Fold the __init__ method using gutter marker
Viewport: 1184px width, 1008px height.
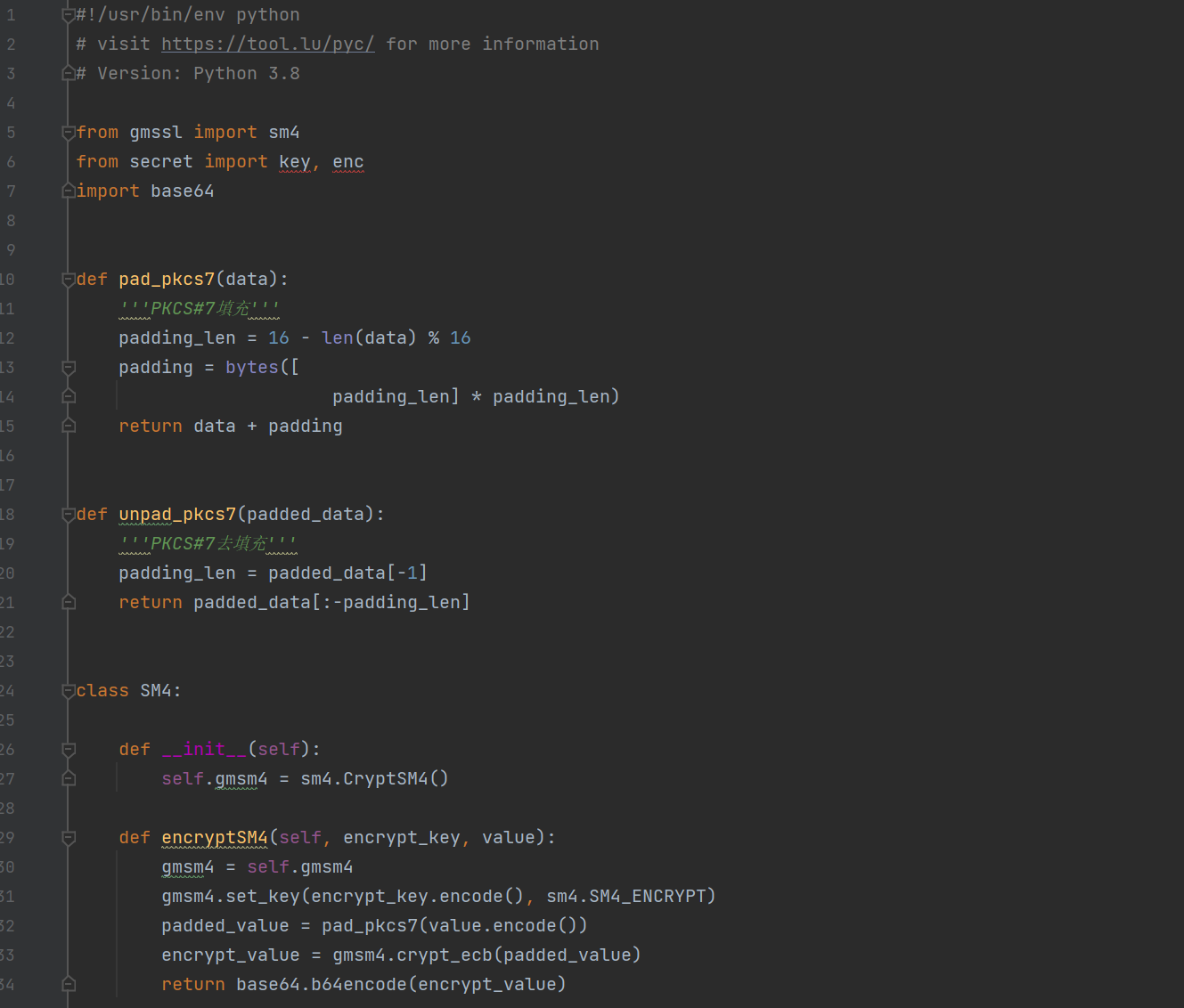click(69, 750)
